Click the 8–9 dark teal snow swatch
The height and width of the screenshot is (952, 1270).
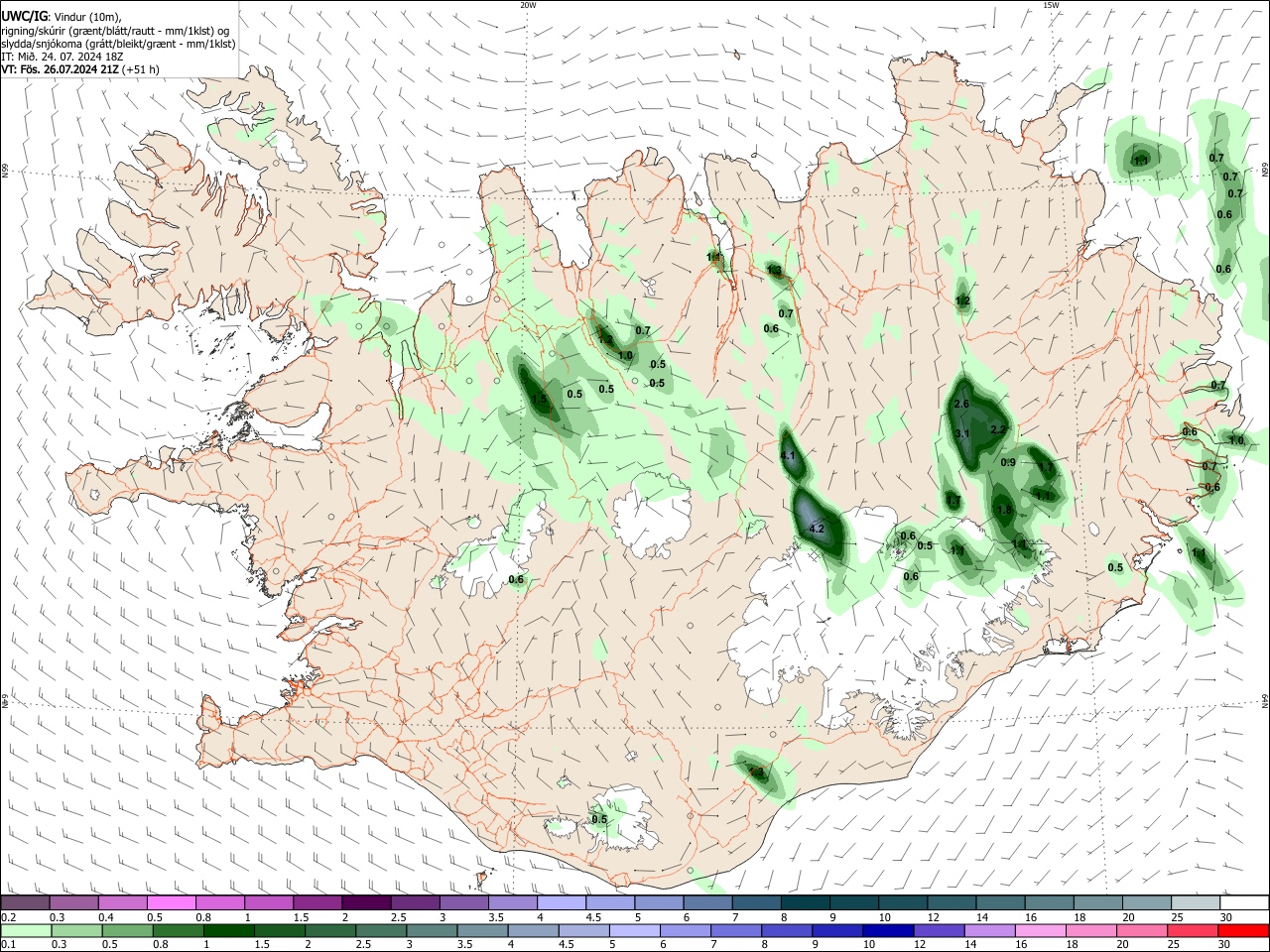point(805,902)
